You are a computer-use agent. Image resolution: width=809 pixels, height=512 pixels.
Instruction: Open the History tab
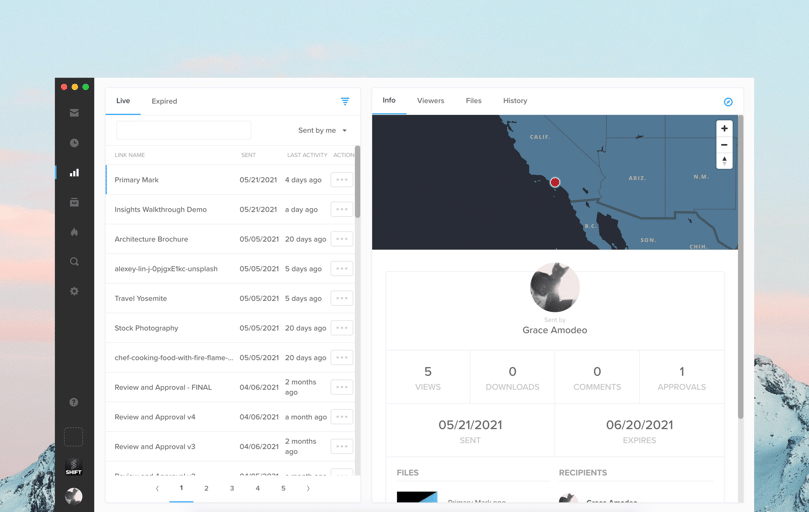(515, 101)
